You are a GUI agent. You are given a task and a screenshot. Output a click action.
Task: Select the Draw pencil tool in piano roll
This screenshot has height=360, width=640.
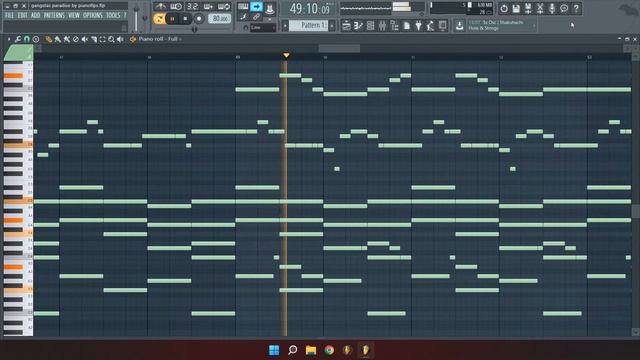point(49,39)
